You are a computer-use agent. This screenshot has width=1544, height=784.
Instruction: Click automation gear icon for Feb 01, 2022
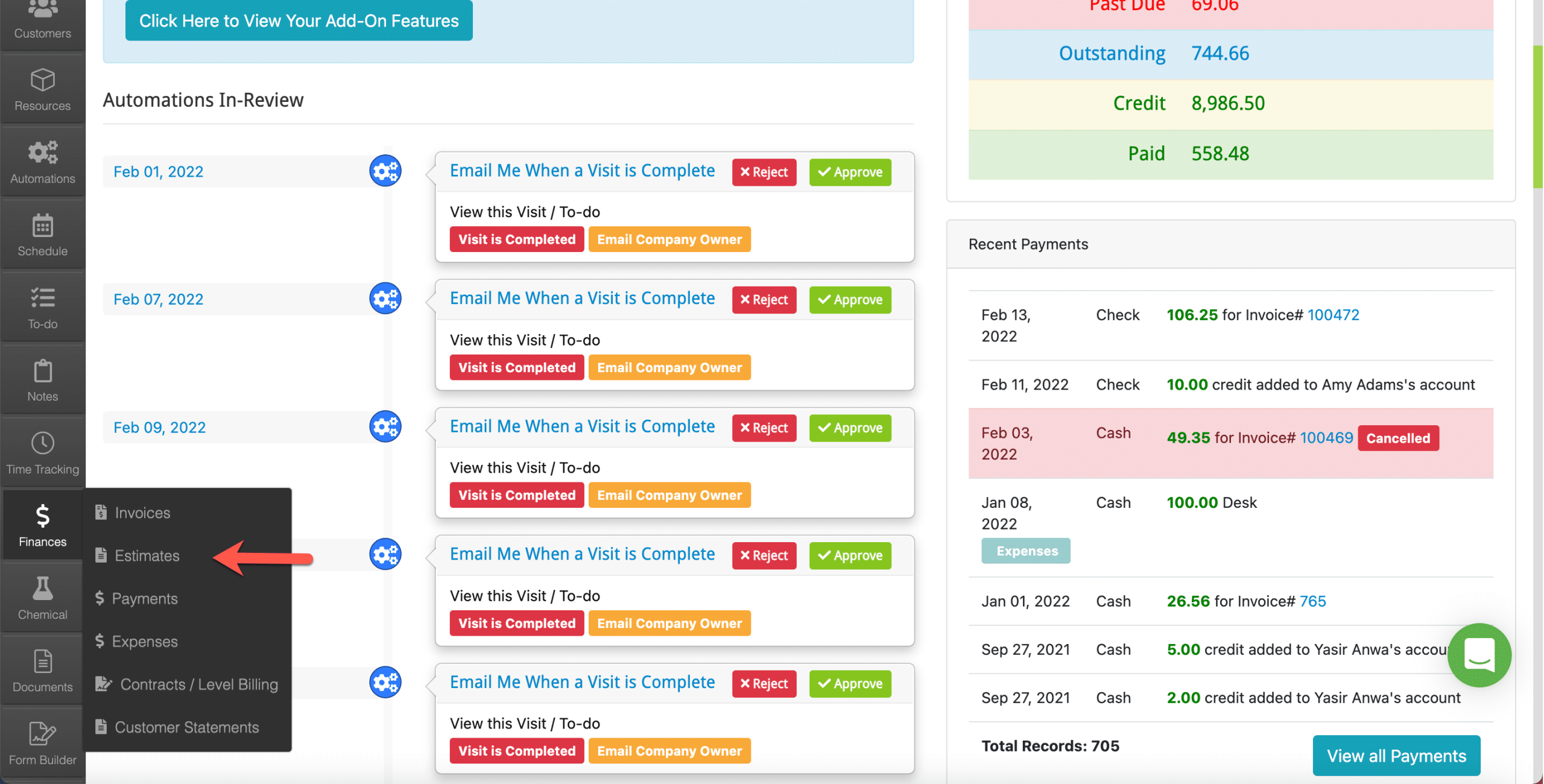(x=385, y=171)
